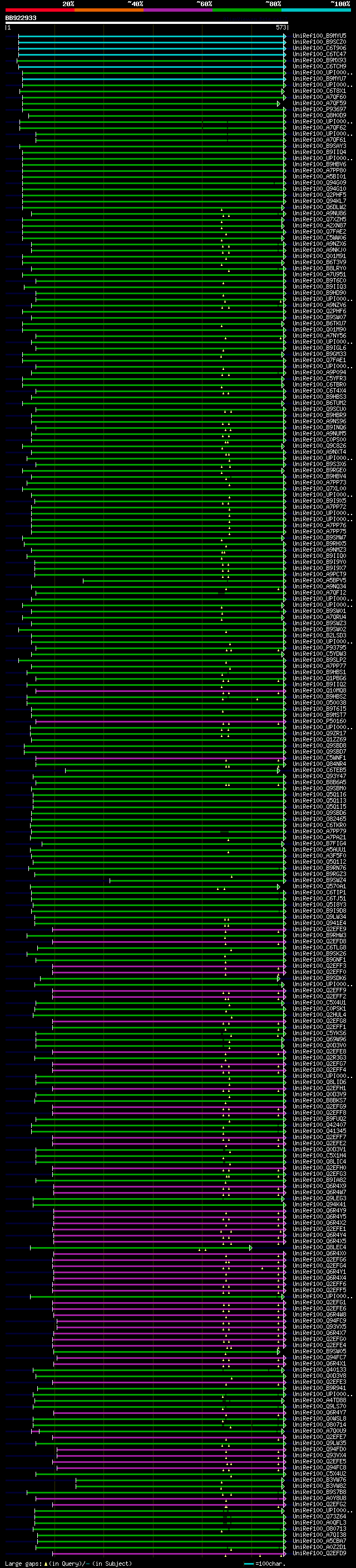Select the UniRef100_A7QF60 label
This screenshot has height=1568, width=356.
(x=319, y=97)
